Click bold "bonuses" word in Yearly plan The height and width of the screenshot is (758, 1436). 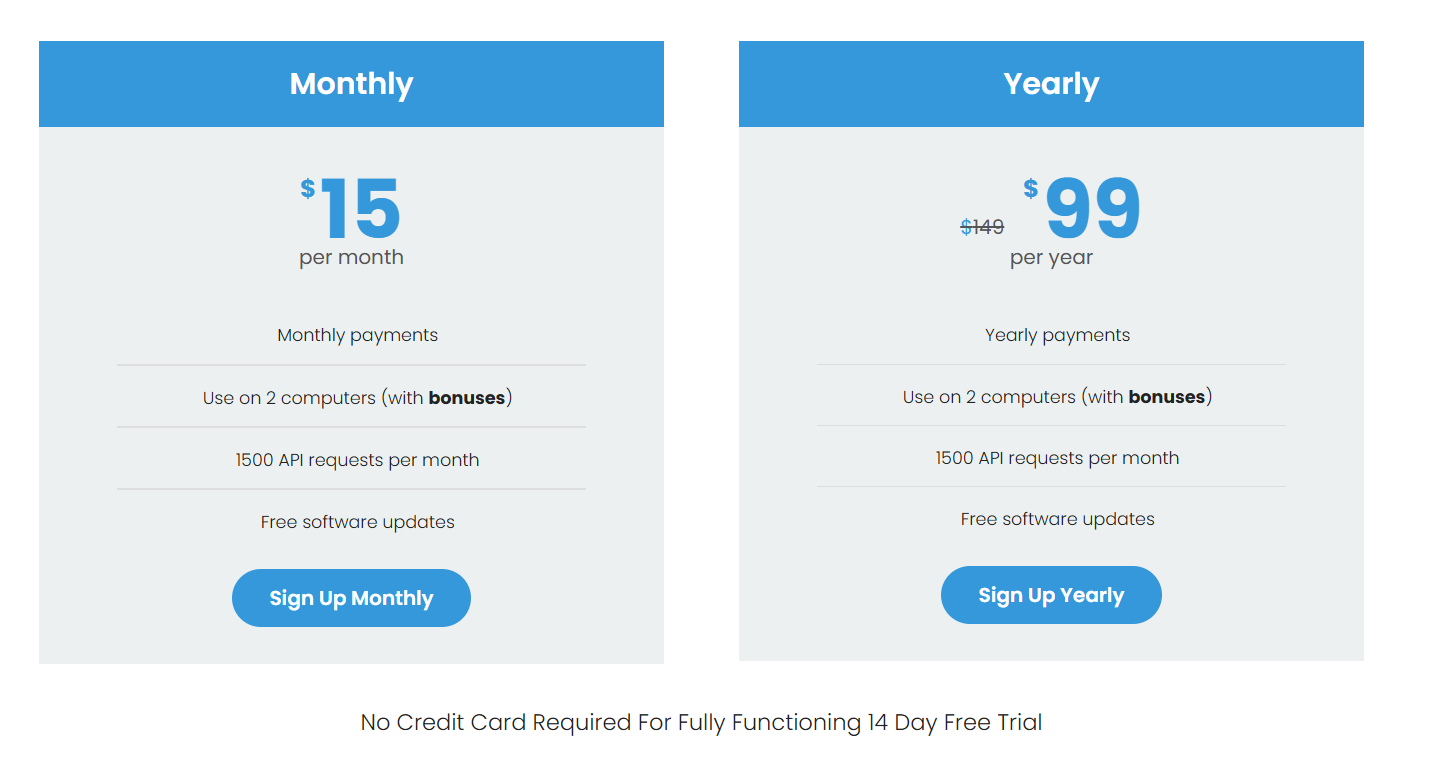tap(1167, 397)
